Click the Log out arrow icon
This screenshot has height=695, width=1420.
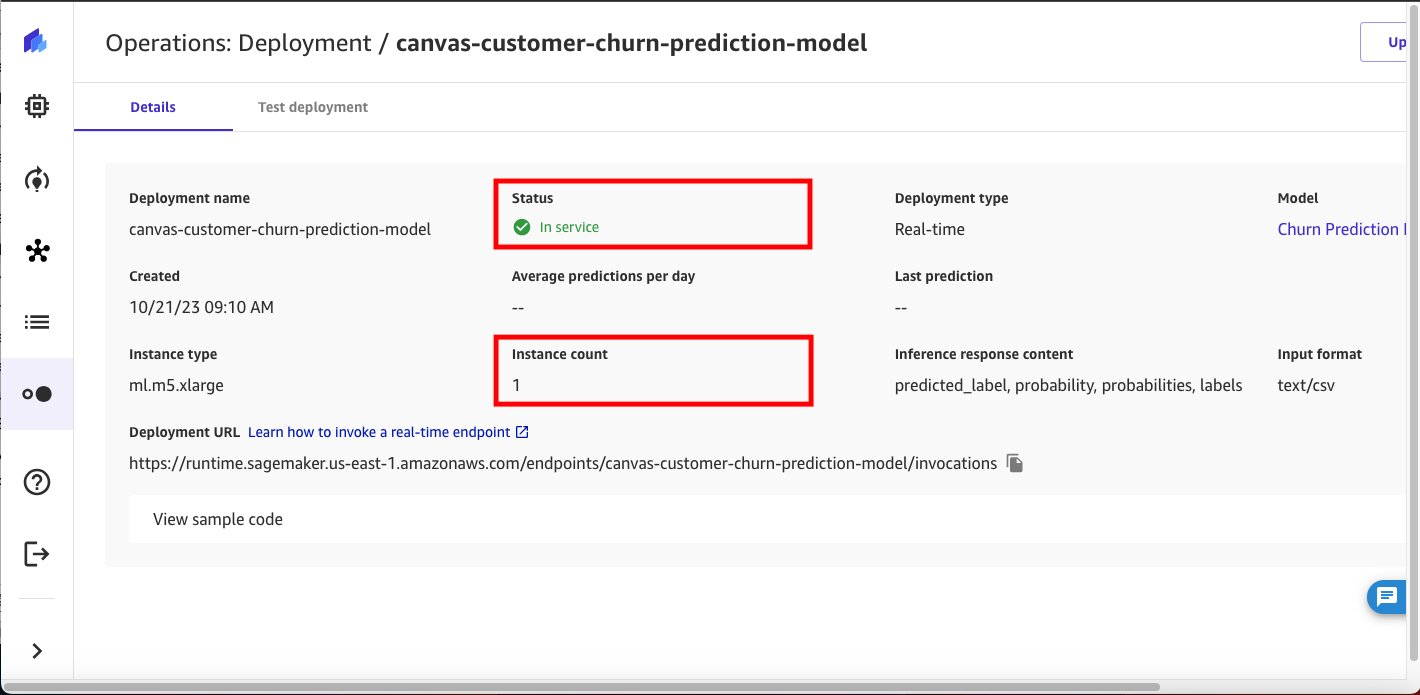tap(37, 553)
